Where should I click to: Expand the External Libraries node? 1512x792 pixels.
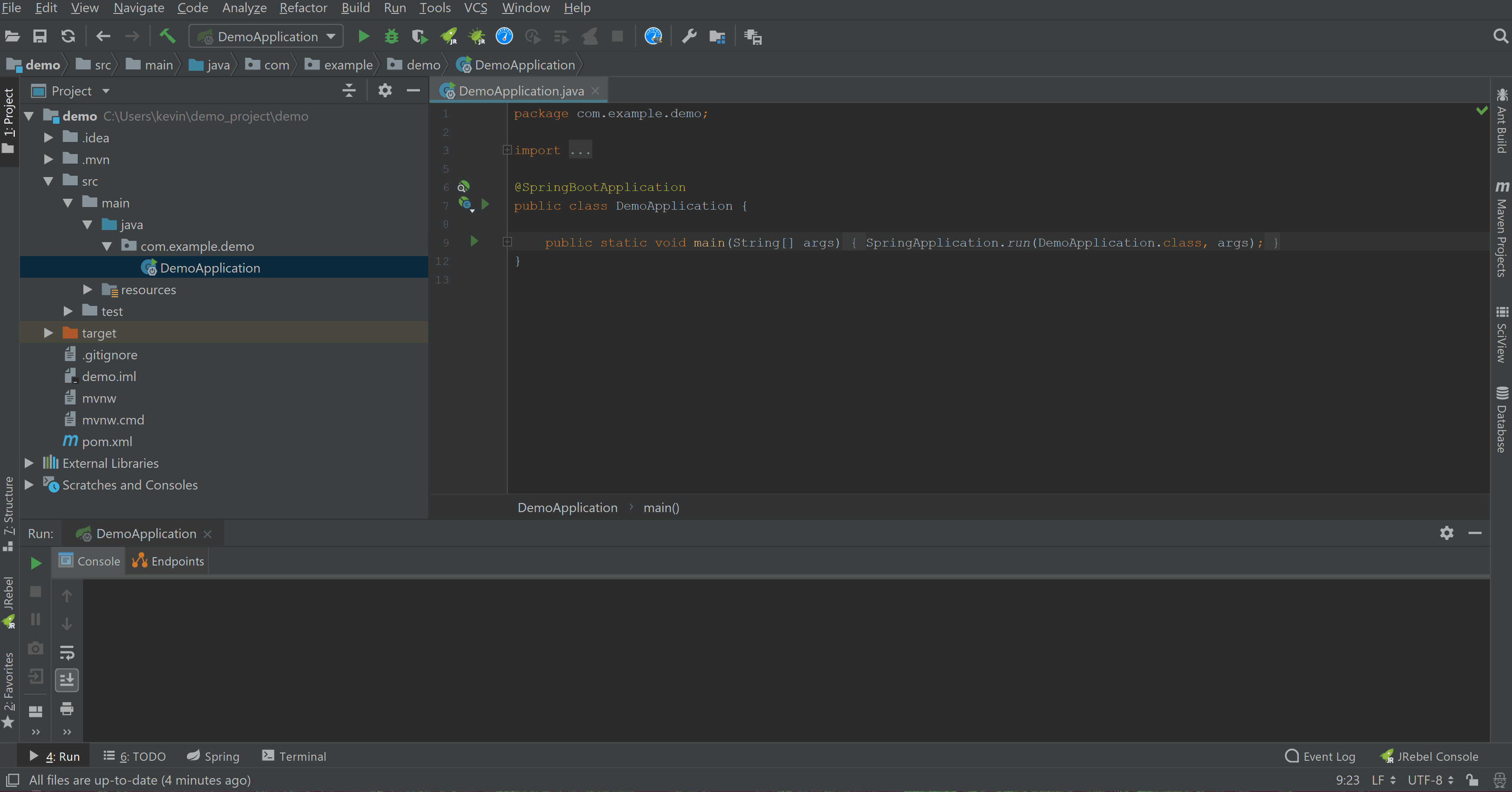click(x=29, y=463)
